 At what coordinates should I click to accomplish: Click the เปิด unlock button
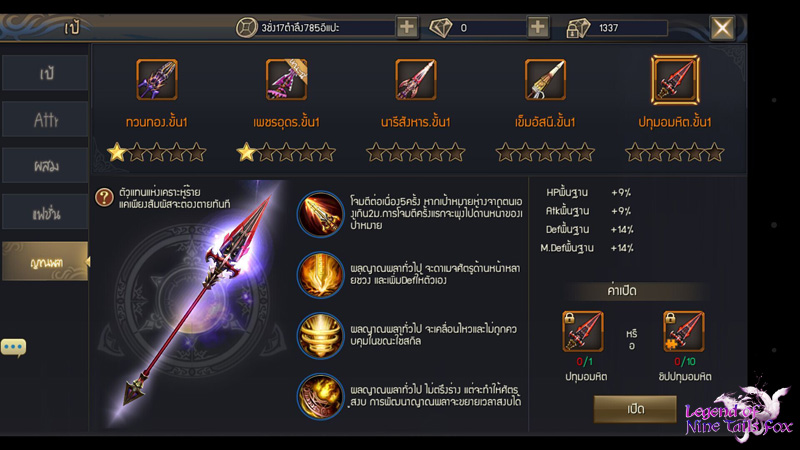[635, 409]
